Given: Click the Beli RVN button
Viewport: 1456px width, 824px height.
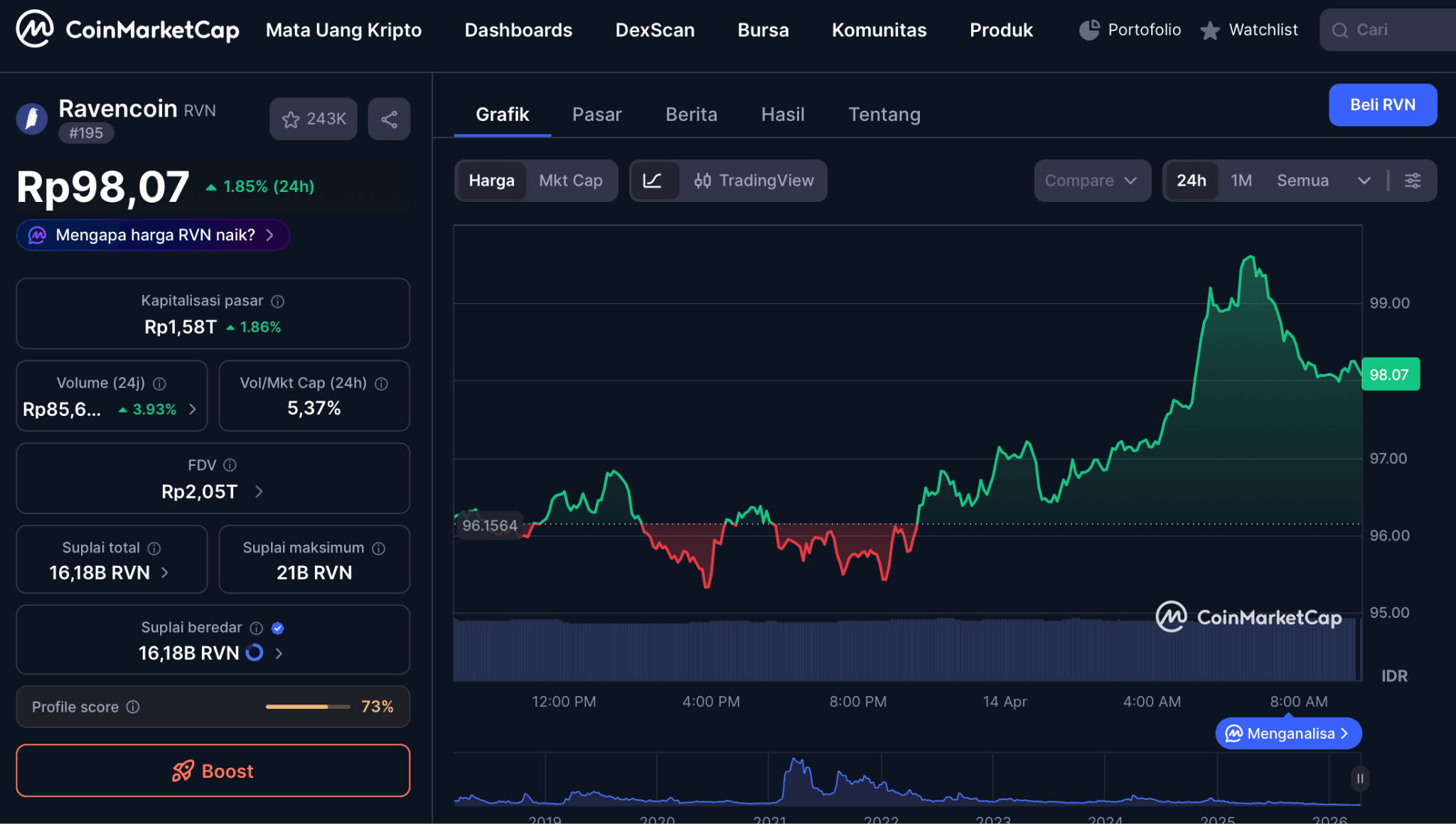Looking at the screenshot, I should coord(1382,105).
